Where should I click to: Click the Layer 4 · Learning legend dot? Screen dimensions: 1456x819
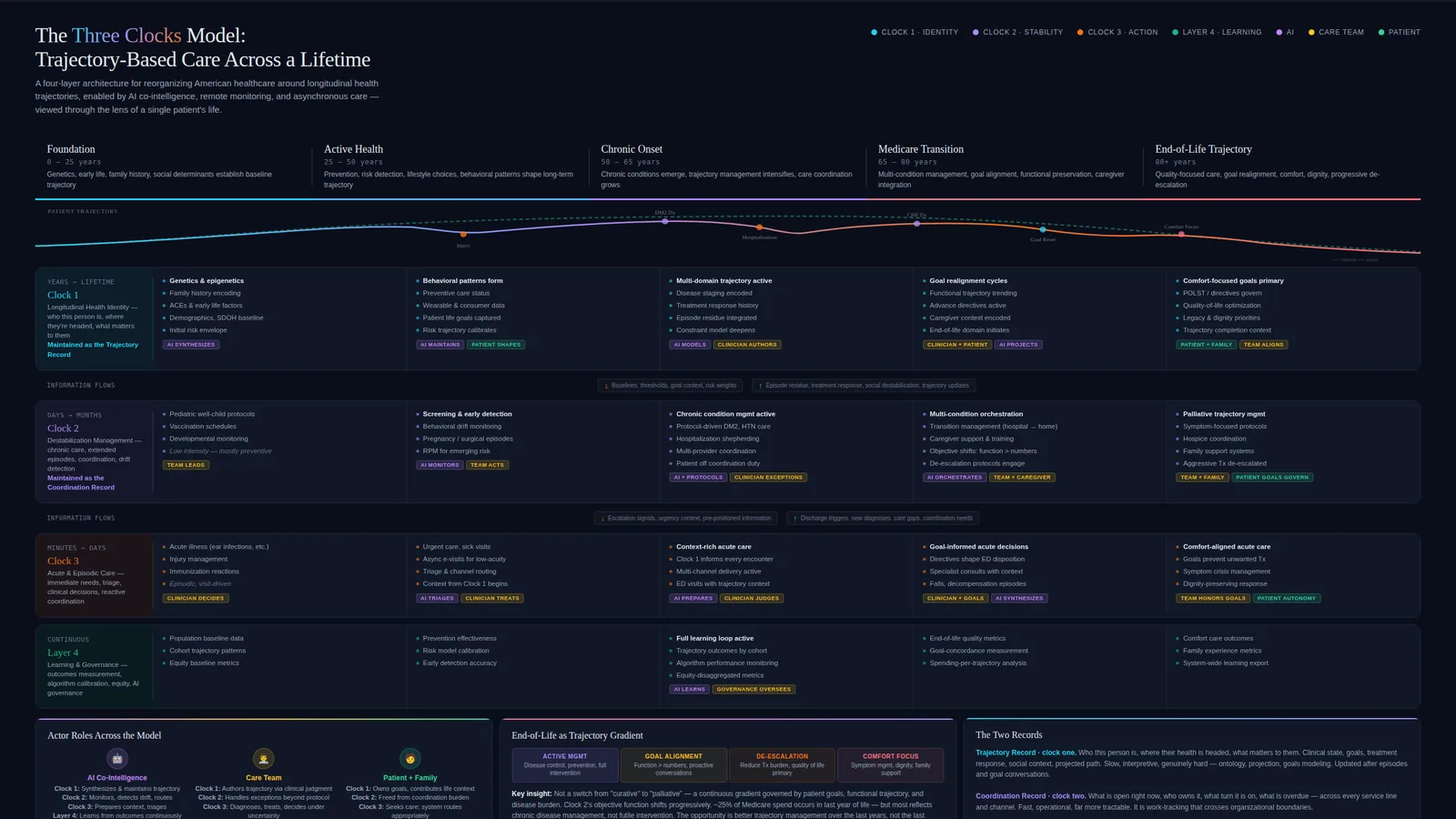coord(1175,32)
